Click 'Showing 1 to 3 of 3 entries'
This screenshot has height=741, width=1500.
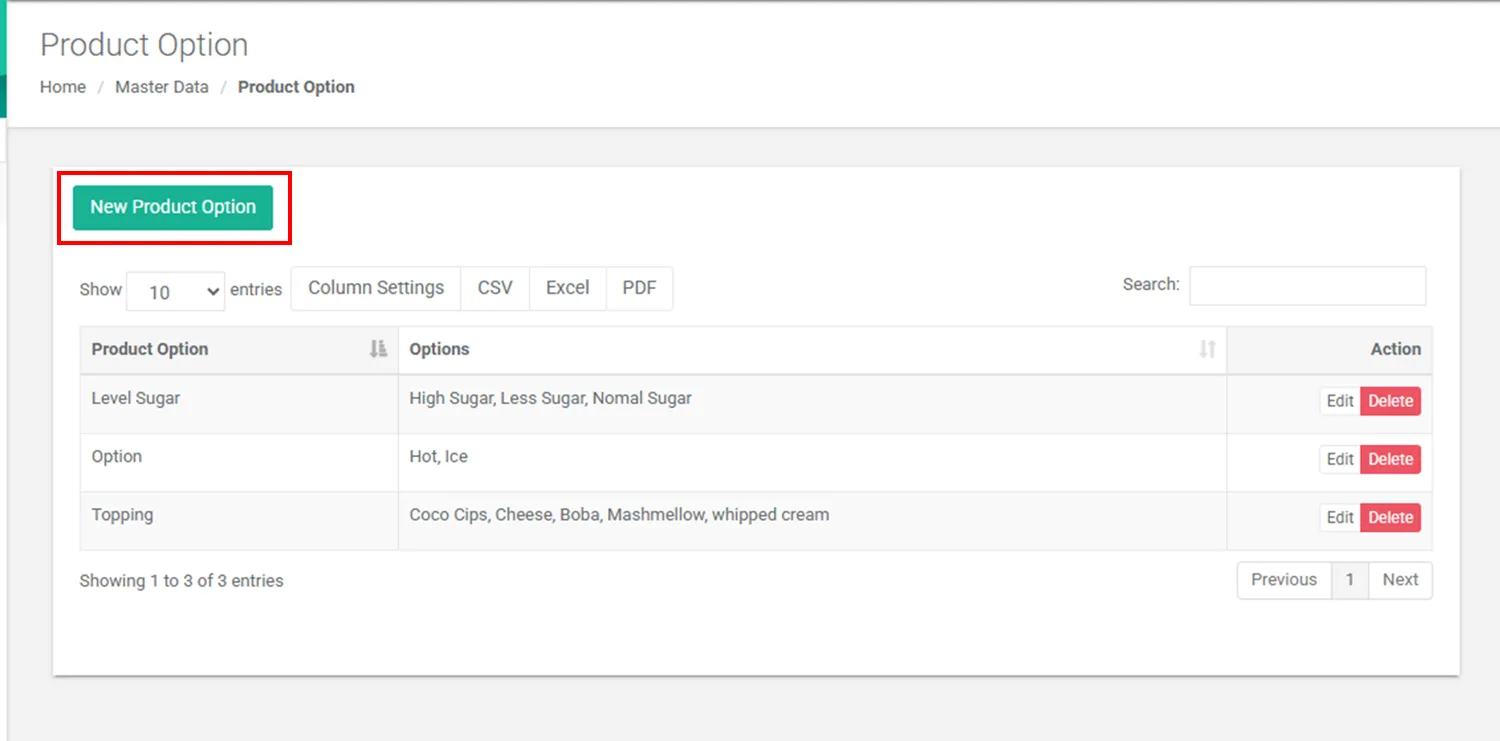(x=182, y=581)
